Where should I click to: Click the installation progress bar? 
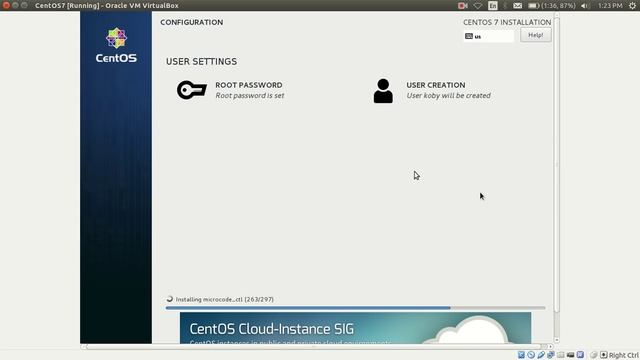point(356,308)
